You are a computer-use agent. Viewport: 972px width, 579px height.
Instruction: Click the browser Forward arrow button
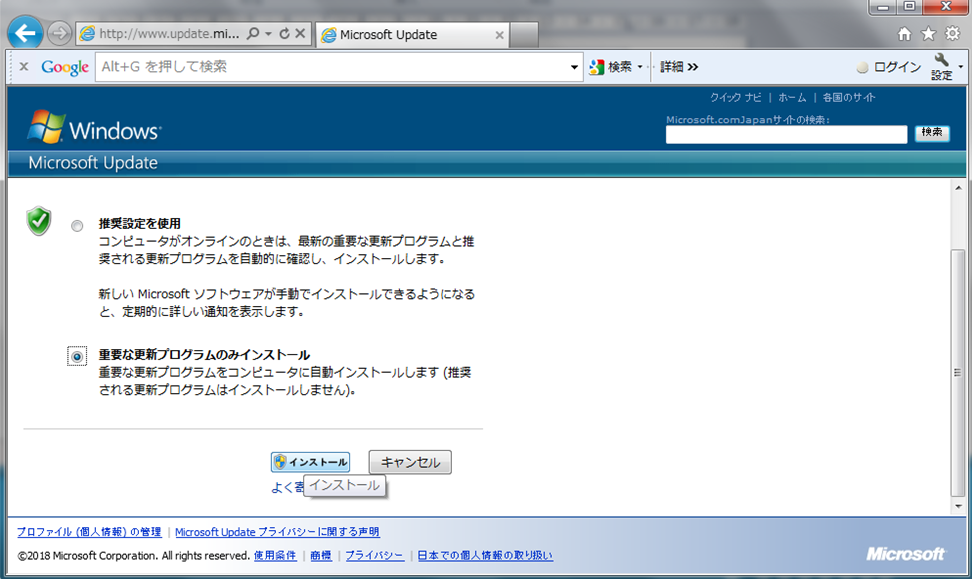(x=60, y=33)
